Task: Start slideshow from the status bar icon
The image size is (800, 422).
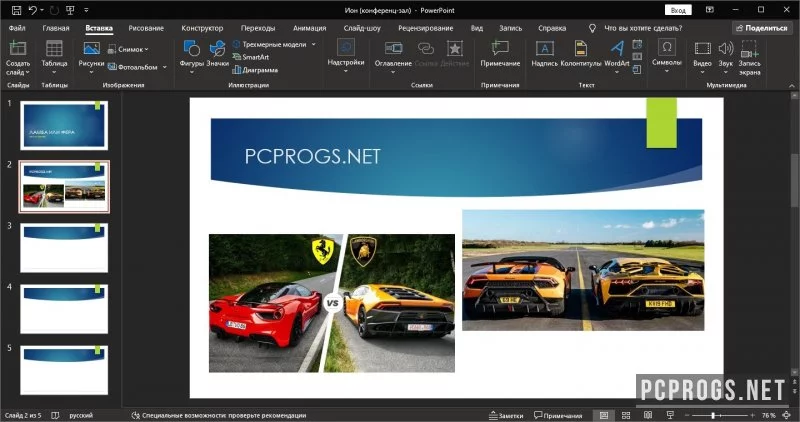Action: pos(670,415)
